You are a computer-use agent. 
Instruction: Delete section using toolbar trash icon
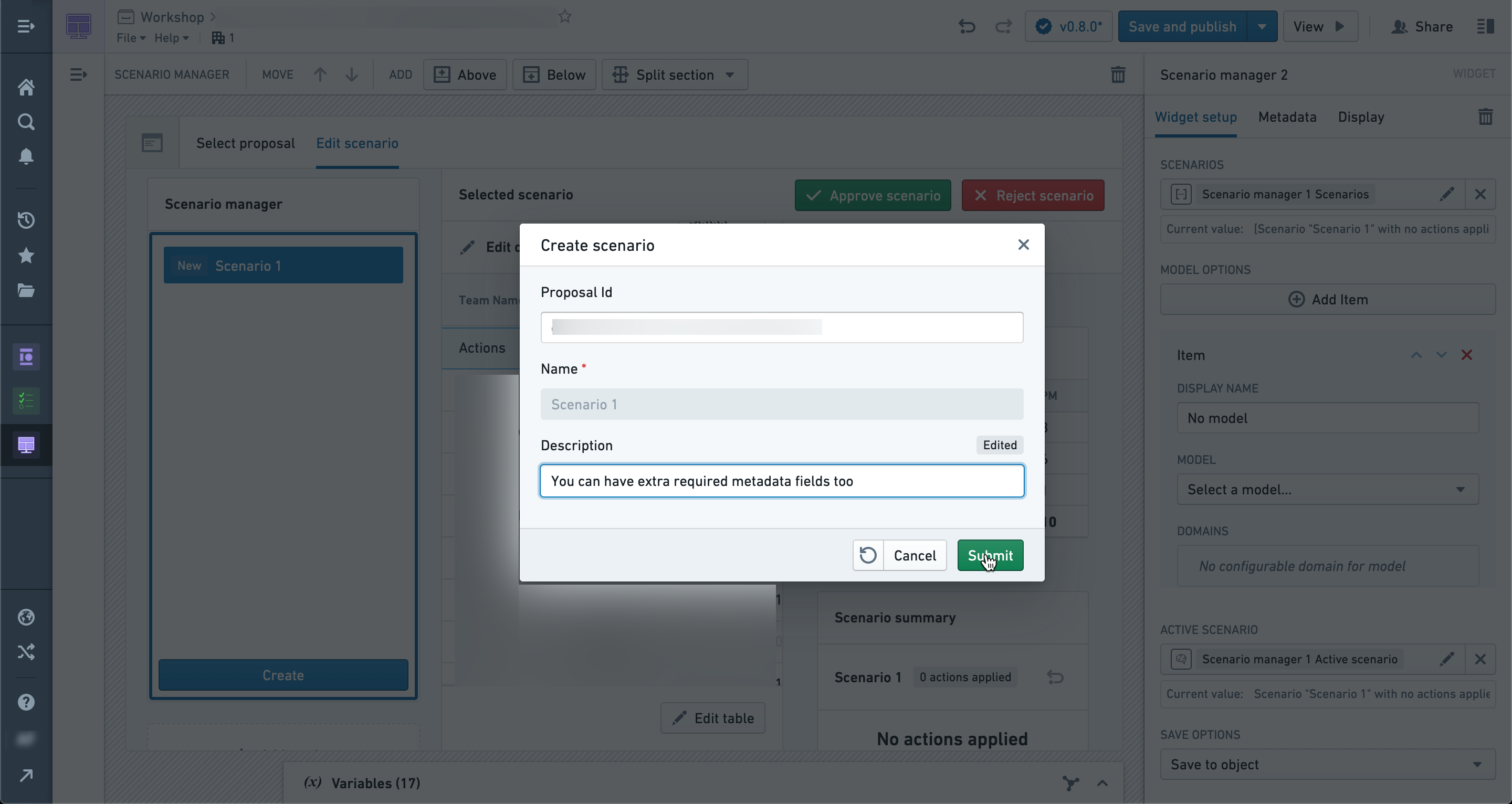(1118, 75)
